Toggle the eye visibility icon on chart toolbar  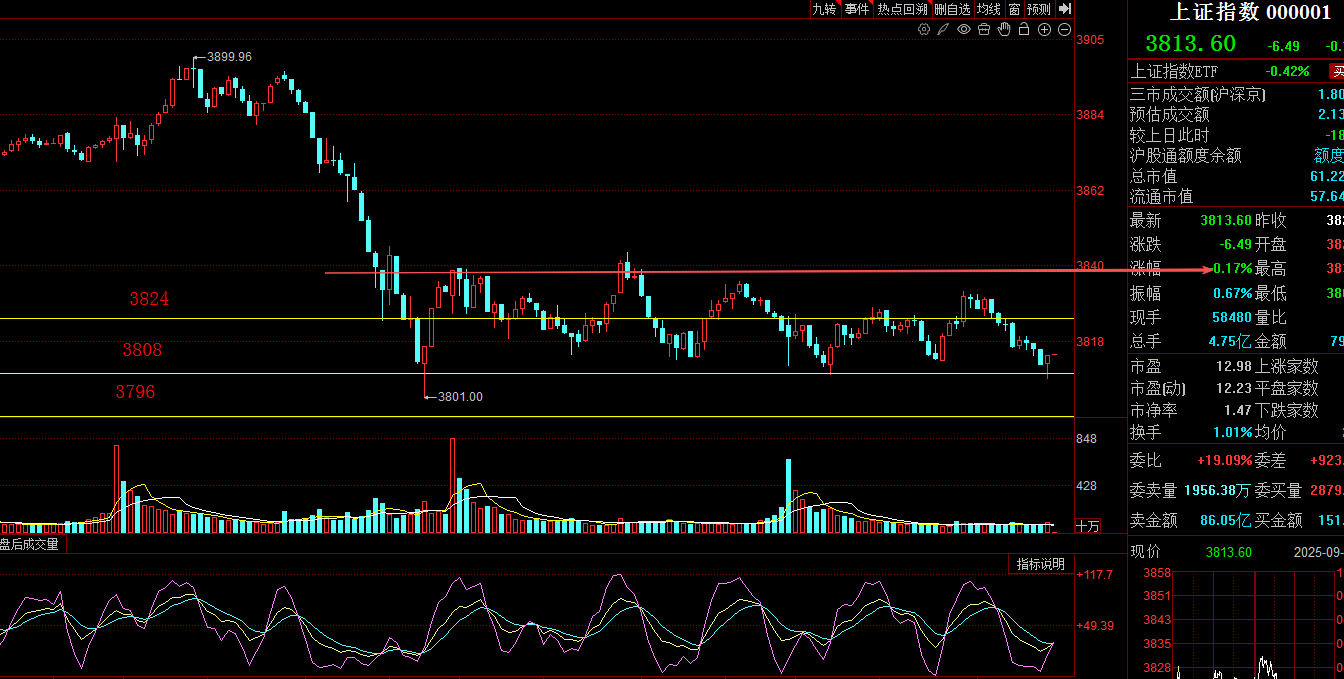pos(964,29)
